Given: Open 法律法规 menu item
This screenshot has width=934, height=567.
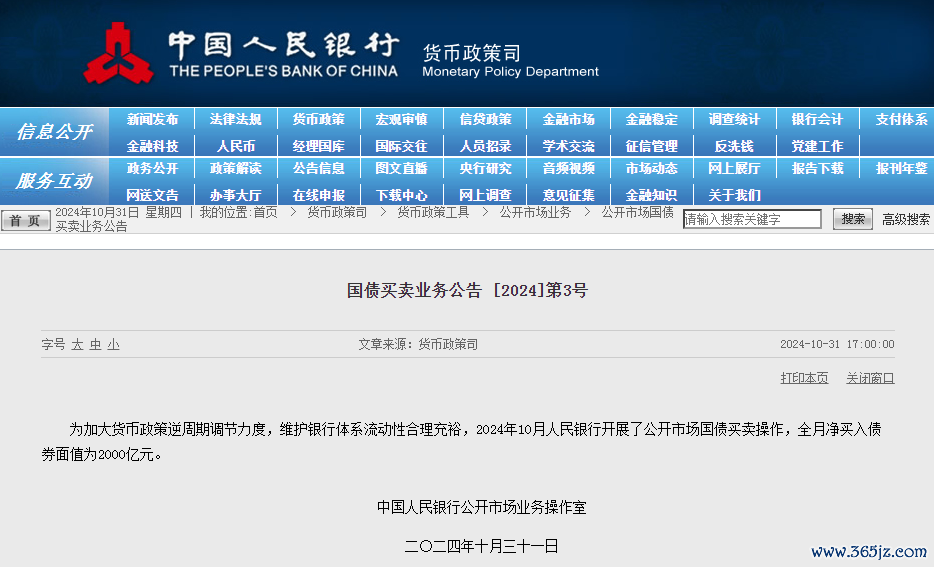Looking at the screenshot, I should click(235, 120).
